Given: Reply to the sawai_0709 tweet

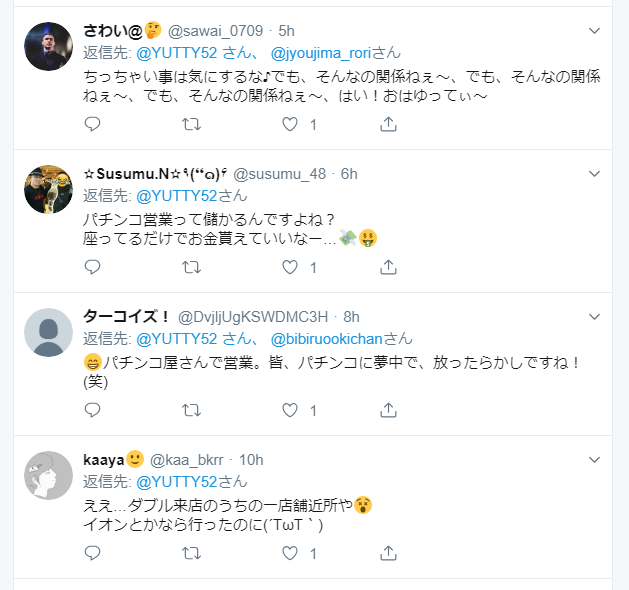Looking at the screenshot, I should [x=92, y=124].
